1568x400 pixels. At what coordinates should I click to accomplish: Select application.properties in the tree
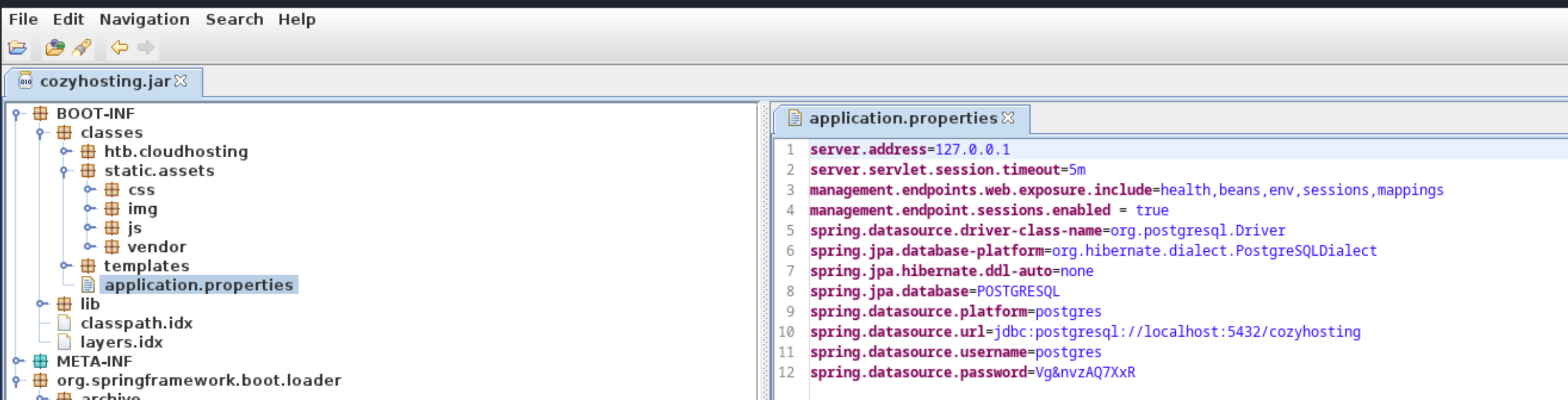point(198,285)
